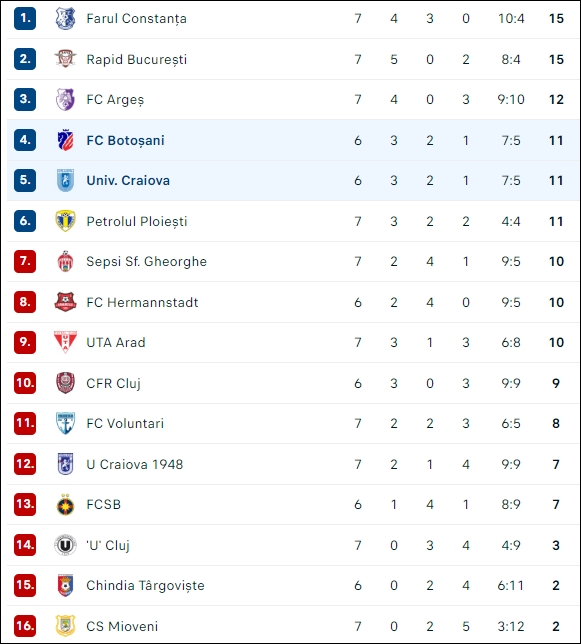The image size is (581, 644).
Task: Click the CS Mioveni yellow crest
Action: click(x=65, y=626)
